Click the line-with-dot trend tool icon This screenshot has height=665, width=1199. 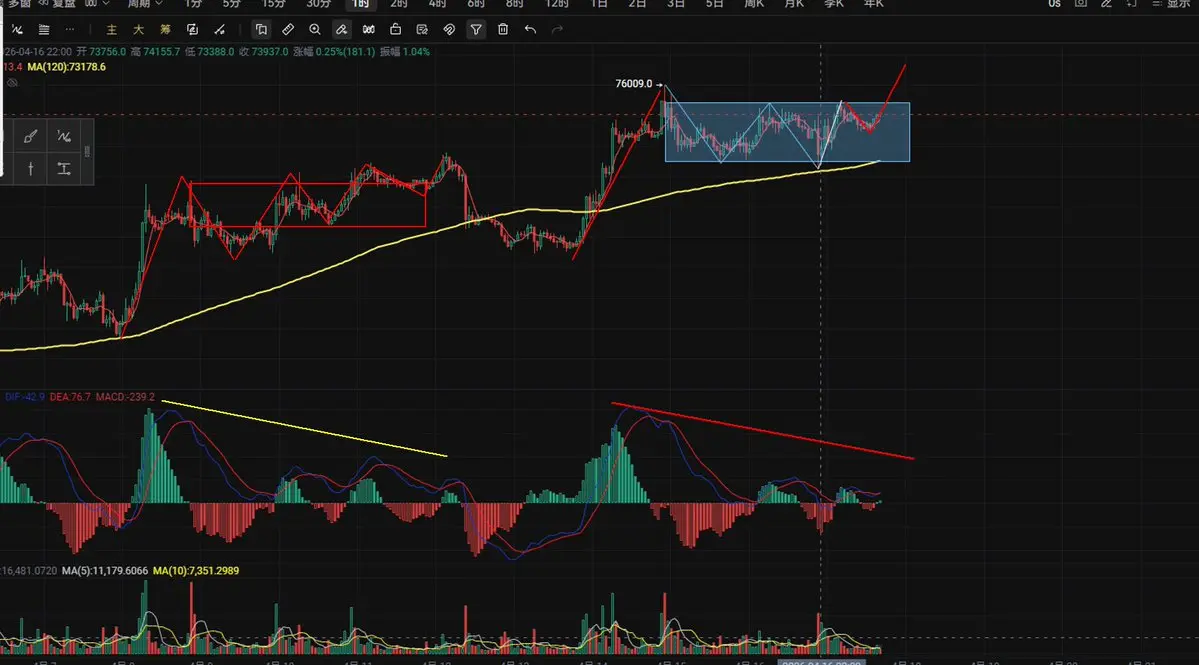coord(219,30)
